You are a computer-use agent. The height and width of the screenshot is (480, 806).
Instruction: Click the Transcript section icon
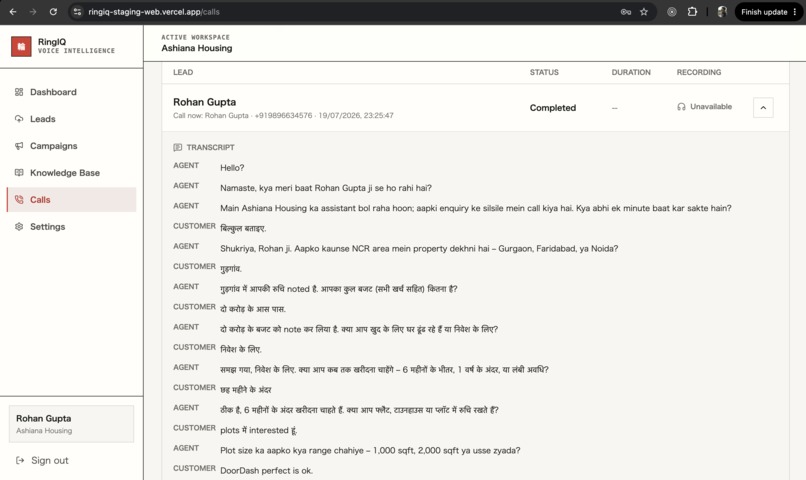[177, 147]
